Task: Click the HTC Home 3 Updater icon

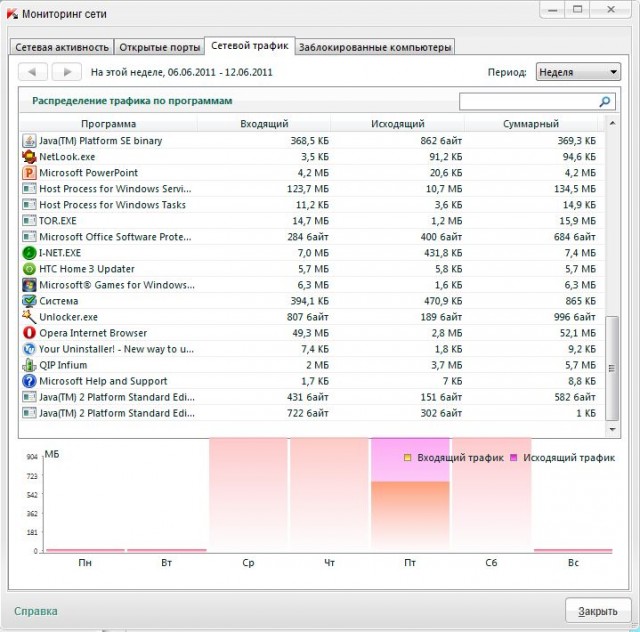Action: tap(29, 269)
